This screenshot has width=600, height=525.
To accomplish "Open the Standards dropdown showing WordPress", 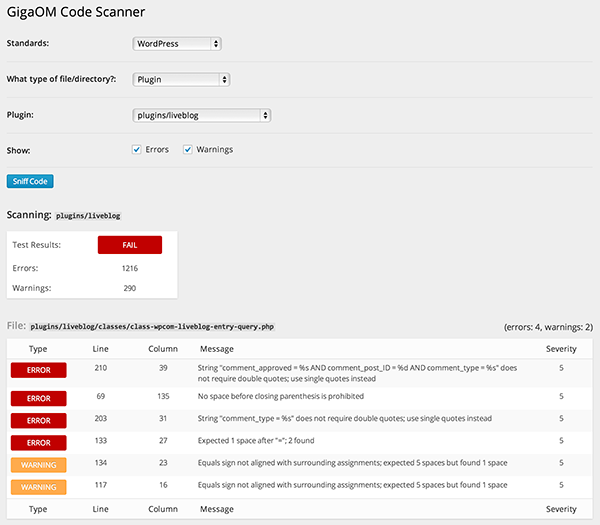I will point(177,44).
